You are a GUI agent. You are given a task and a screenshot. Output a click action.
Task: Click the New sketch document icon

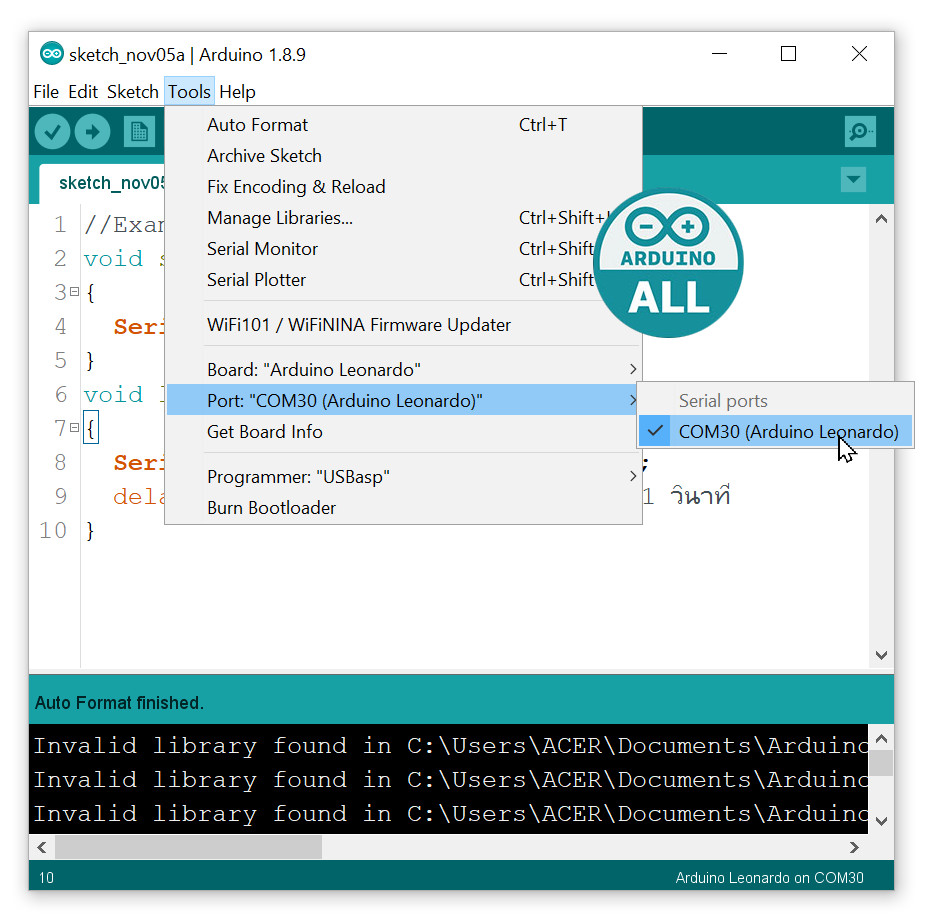(139, 132)
